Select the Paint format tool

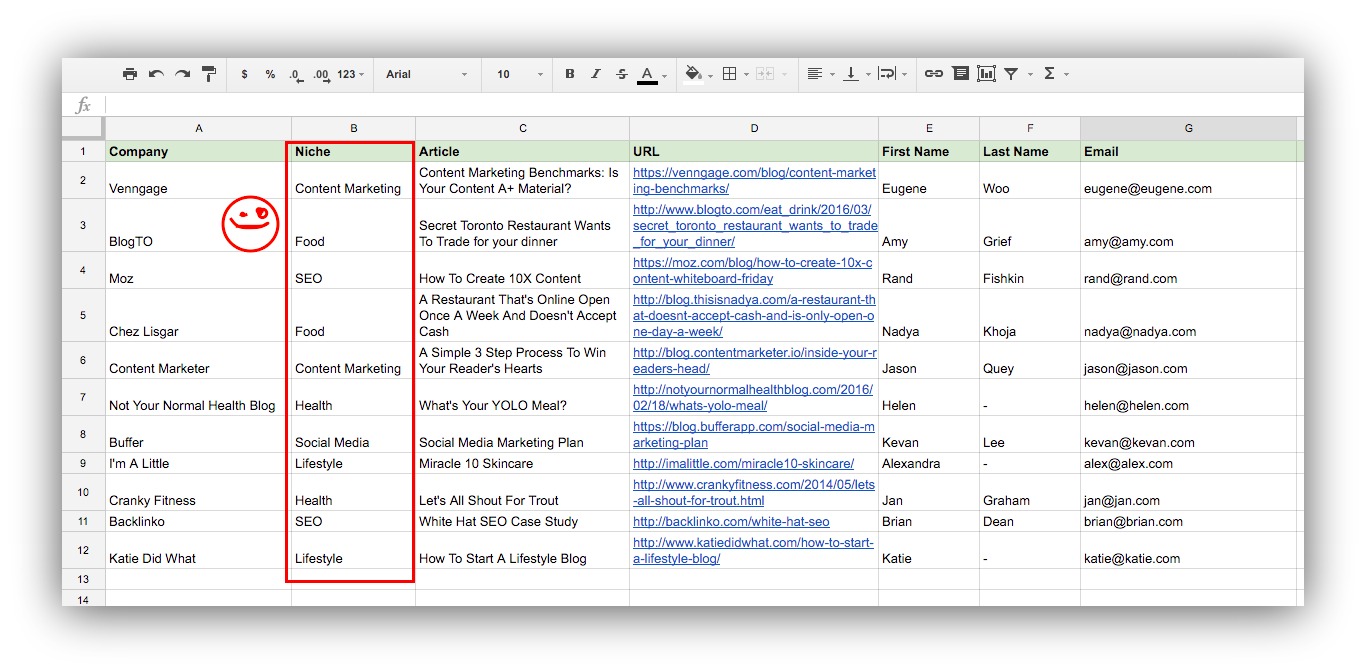point(208,74)
